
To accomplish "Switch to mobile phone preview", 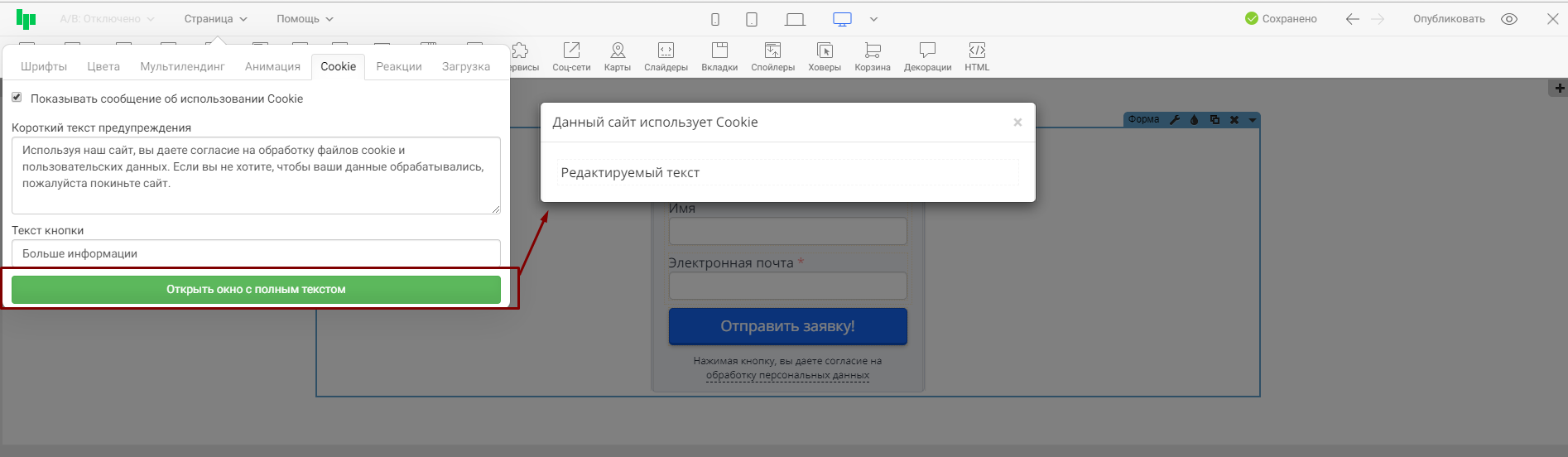I will click(715, 19).
